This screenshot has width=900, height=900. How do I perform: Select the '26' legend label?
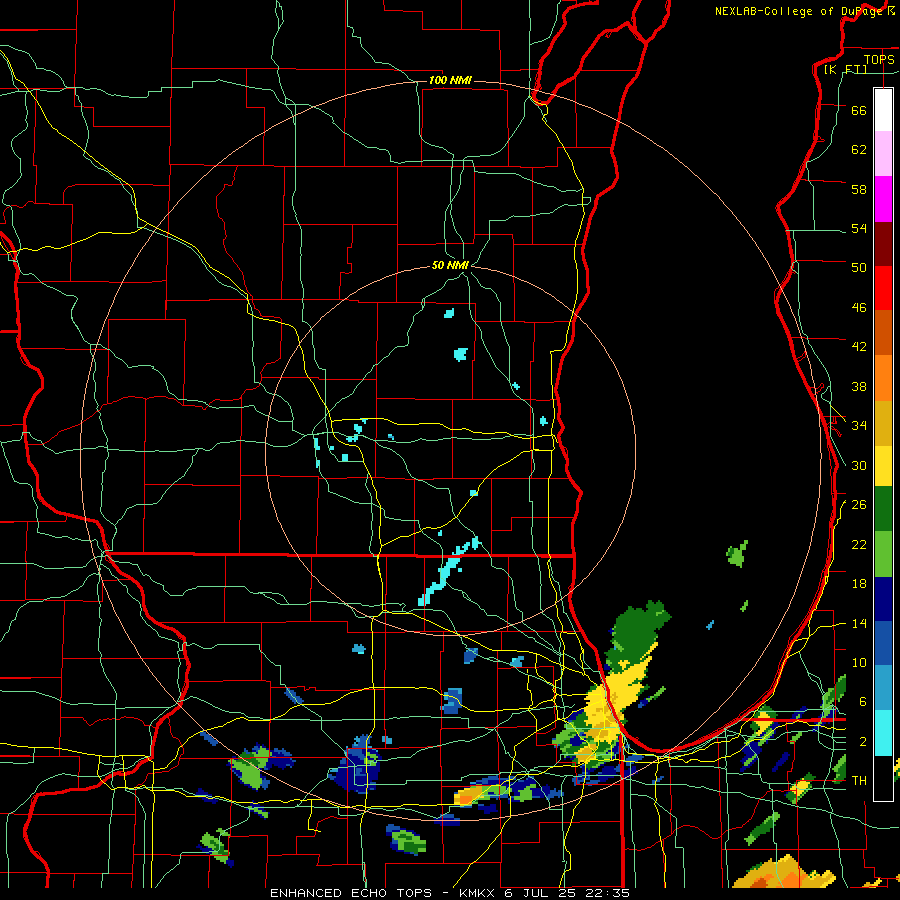(859, 505)
